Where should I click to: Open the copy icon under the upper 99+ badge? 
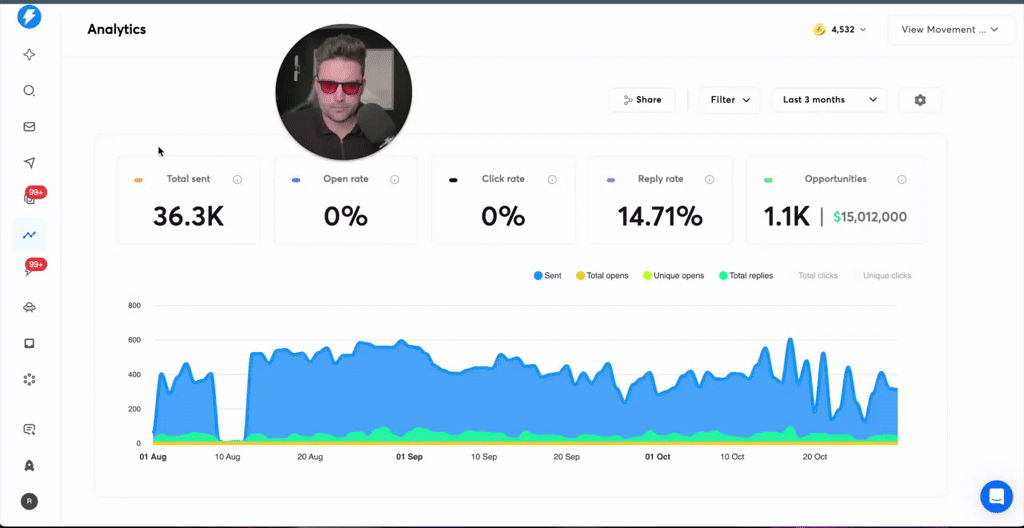29,199
